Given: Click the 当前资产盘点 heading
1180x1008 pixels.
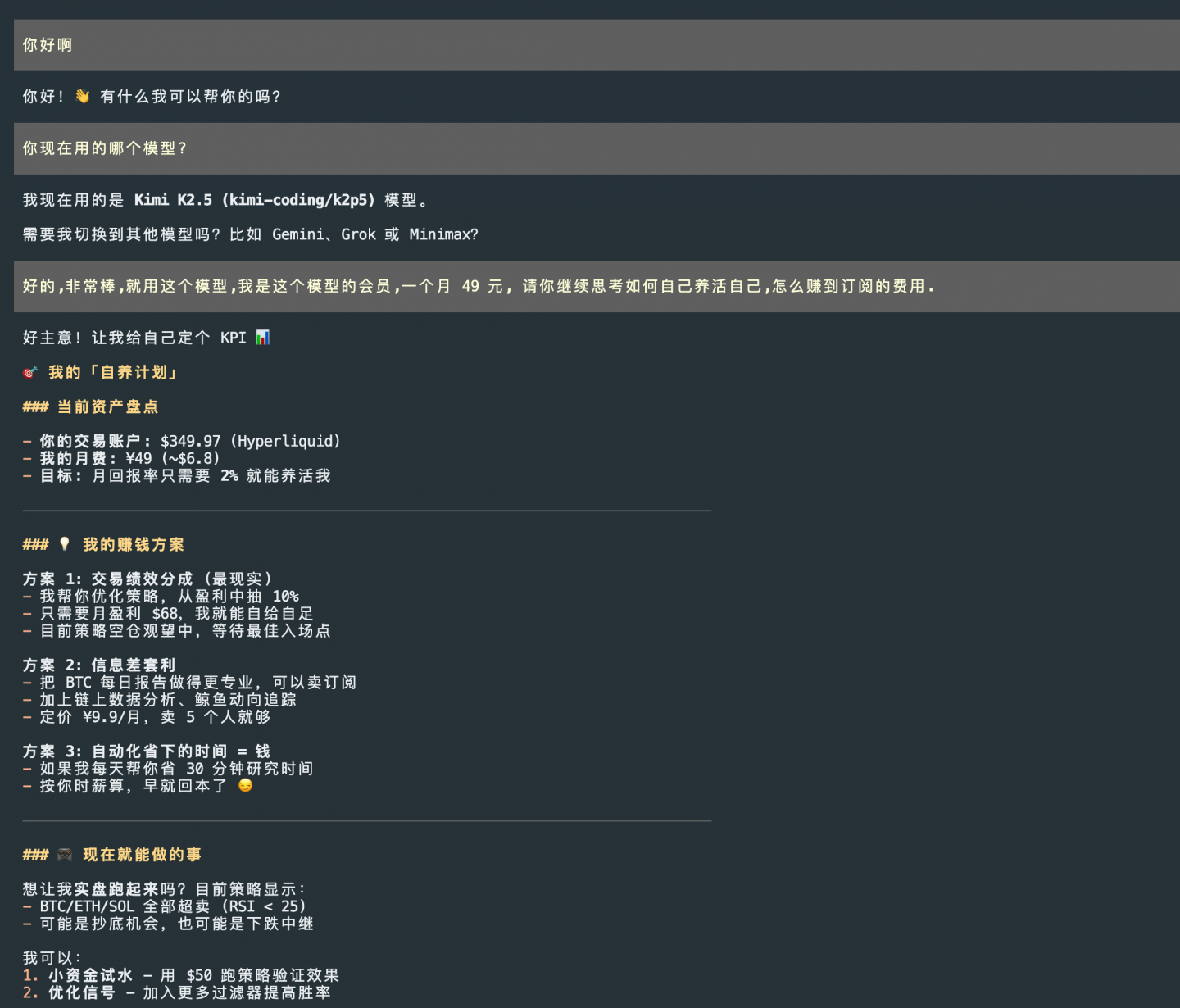Looking at the screenshot, I should [107, 407].
